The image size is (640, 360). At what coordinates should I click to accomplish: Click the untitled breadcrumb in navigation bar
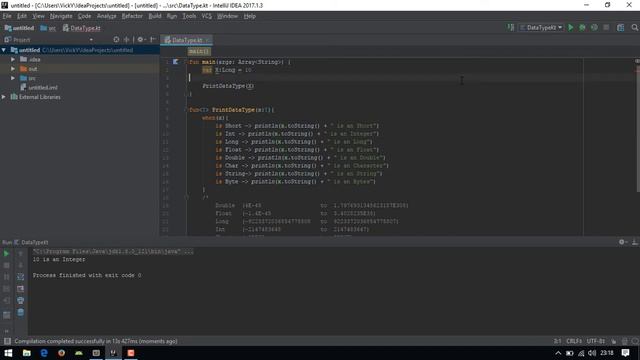coord(19,28)
